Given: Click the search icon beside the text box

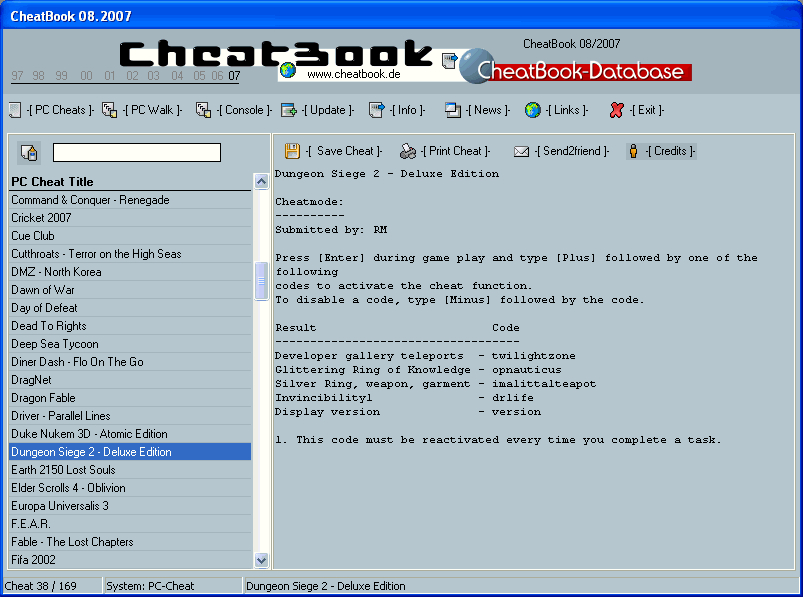Looking at the screenshot, I should 29,153.
